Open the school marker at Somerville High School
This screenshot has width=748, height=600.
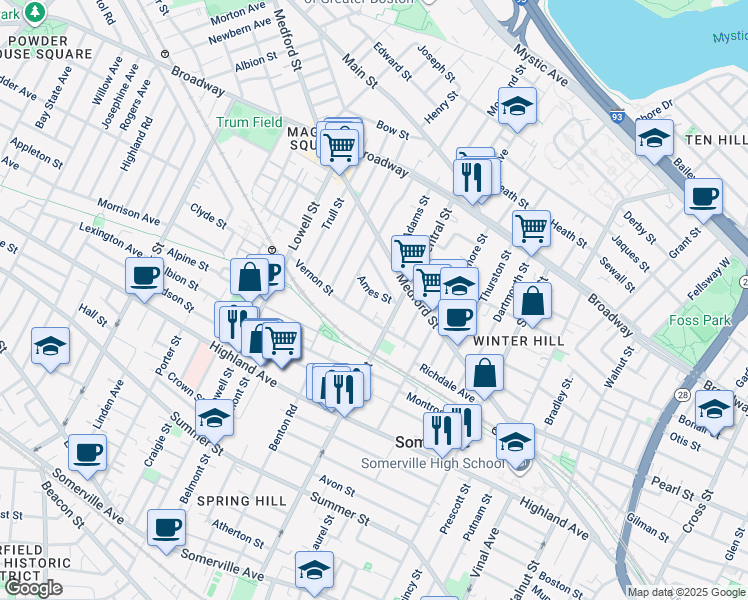515,441
